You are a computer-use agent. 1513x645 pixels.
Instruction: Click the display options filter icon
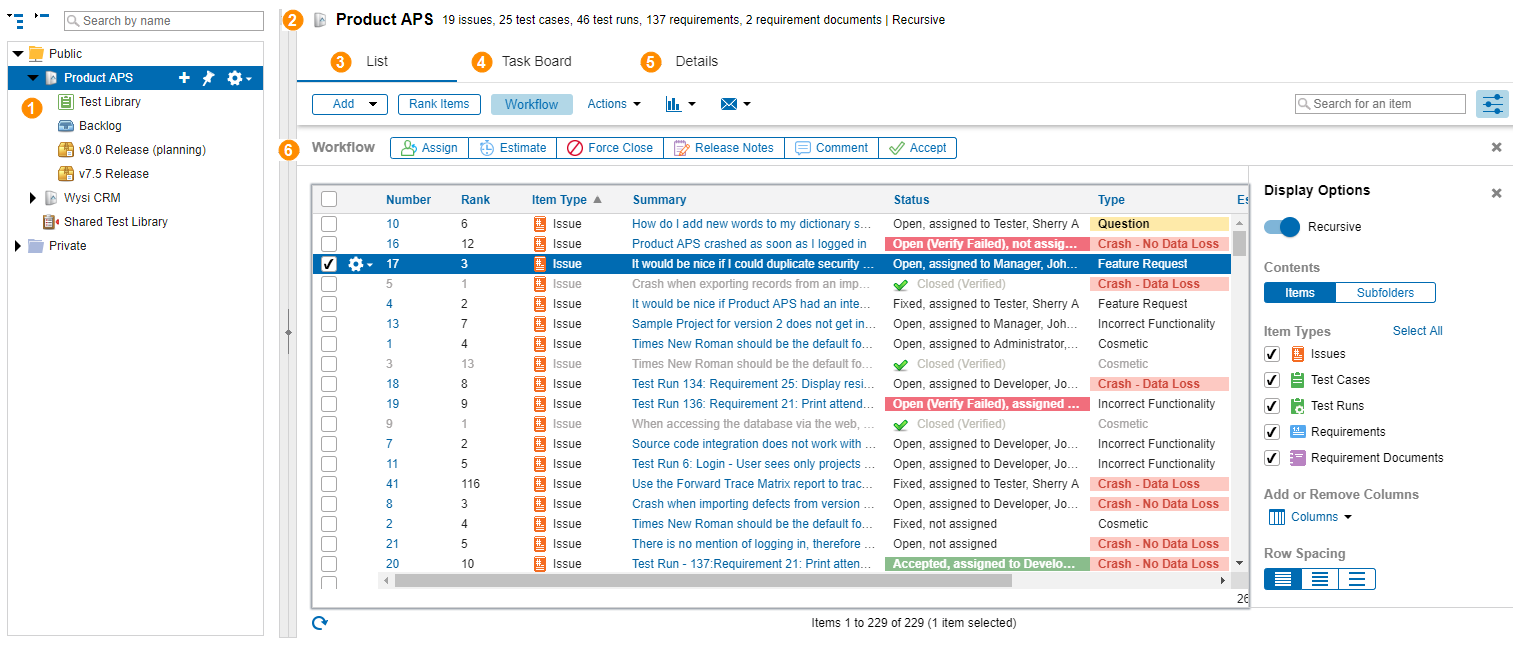click(1492, 104)
